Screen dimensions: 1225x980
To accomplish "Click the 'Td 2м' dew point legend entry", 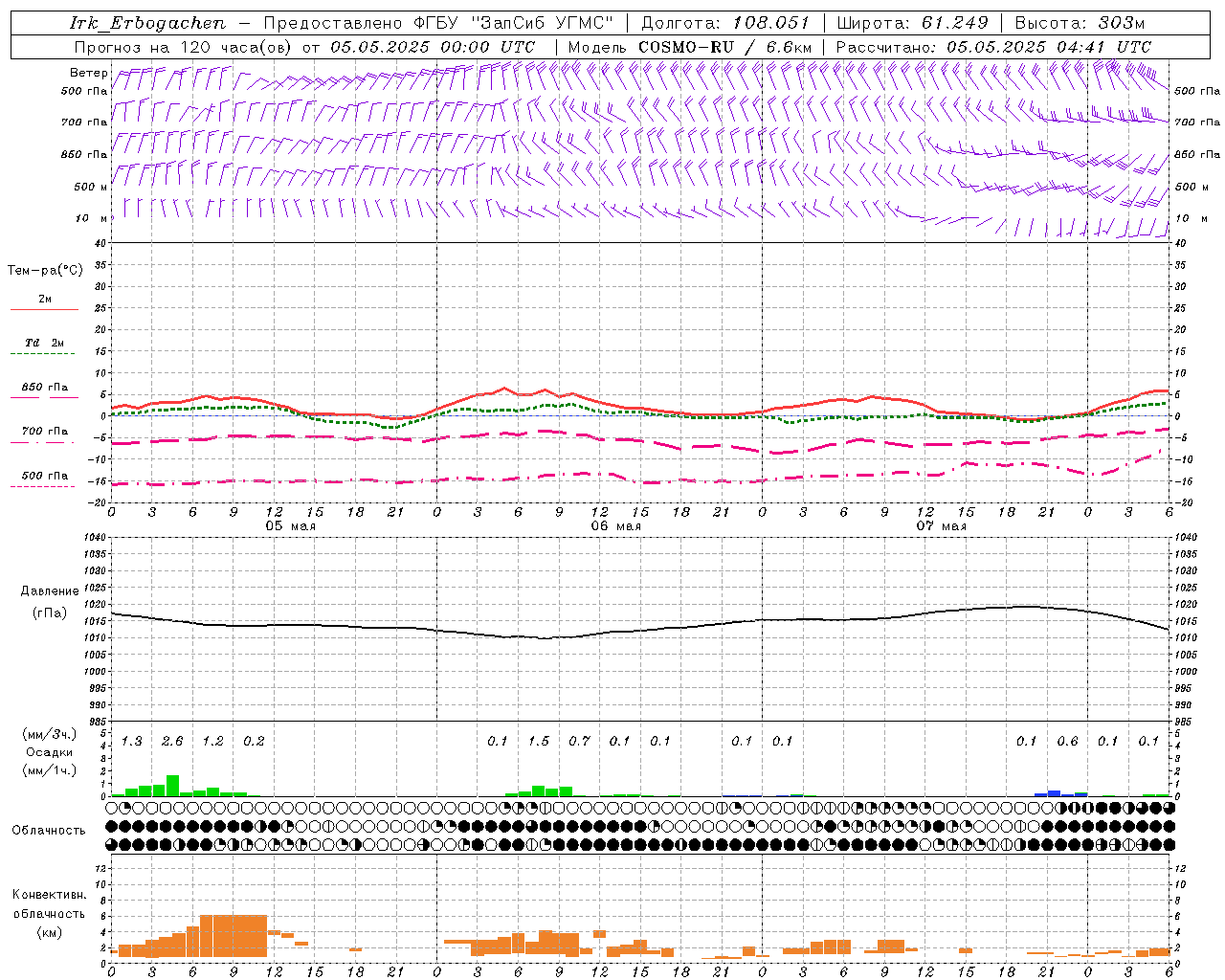I will point(44,343).
